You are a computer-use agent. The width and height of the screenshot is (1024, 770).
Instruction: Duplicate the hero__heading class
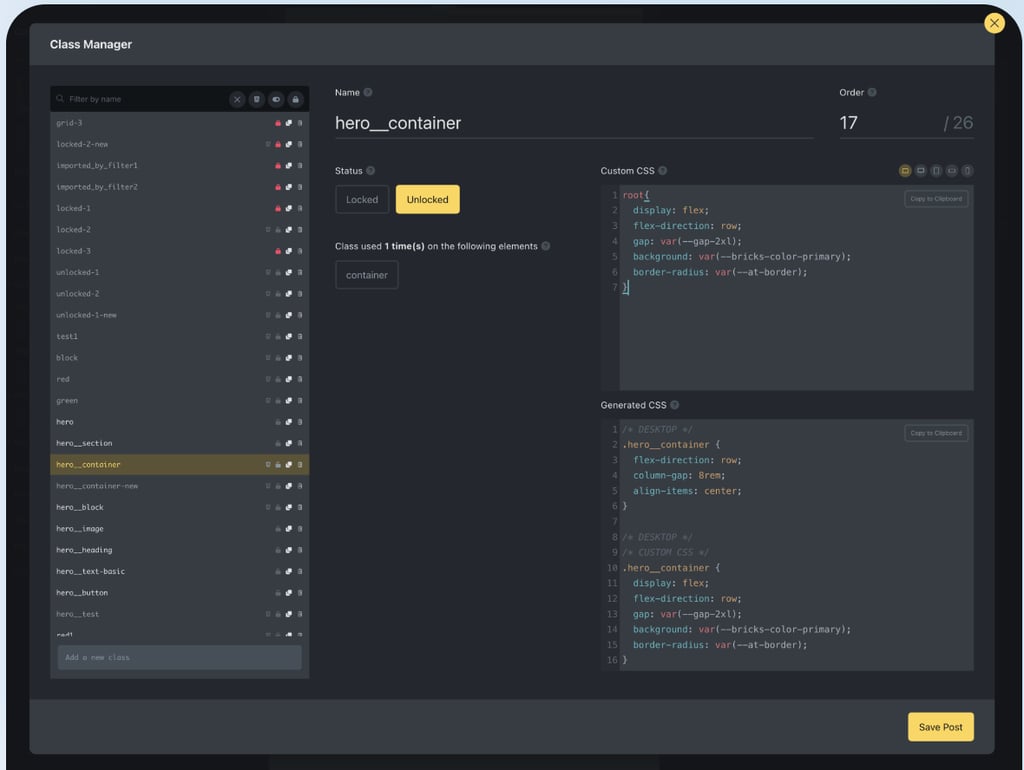[289, 550]
